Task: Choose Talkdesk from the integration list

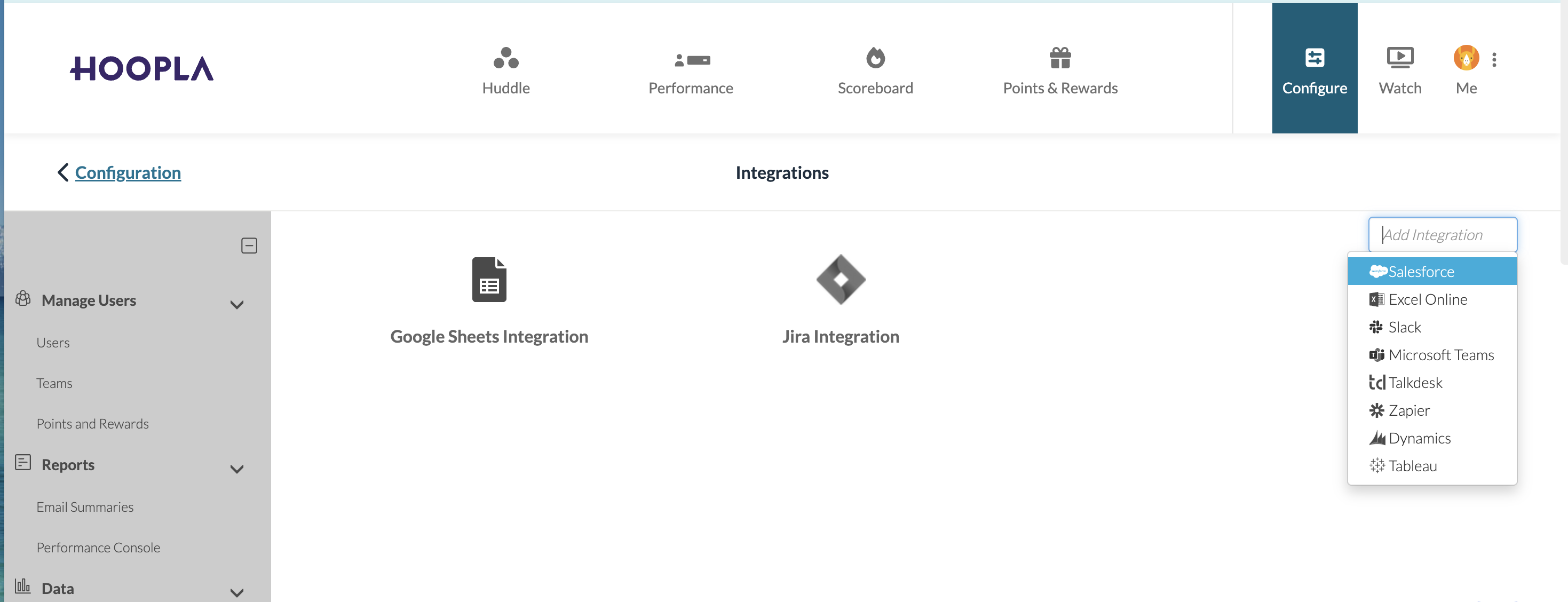Action: [1432, 383]
